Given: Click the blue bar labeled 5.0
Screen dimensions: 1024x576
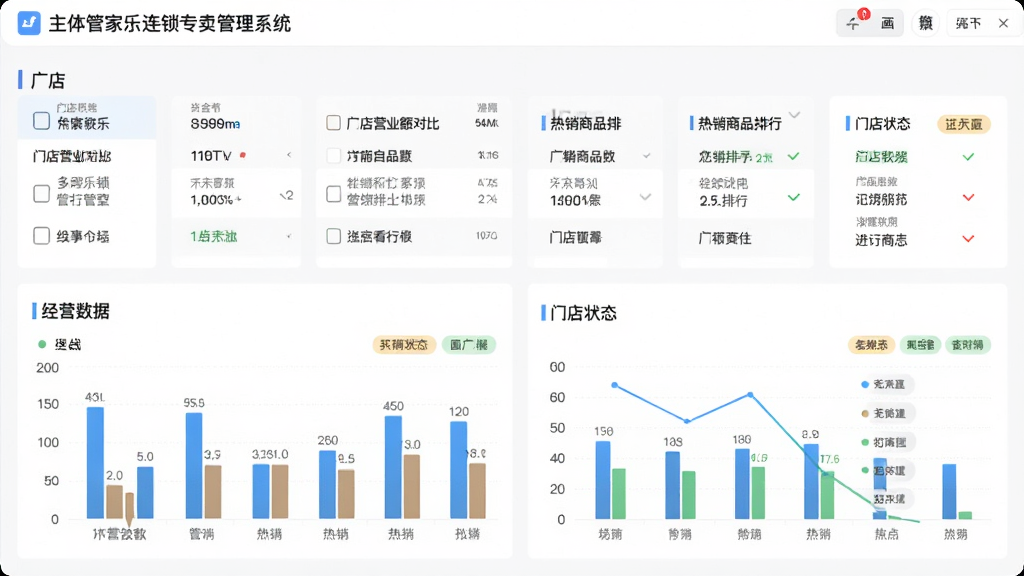Looking at the screenshot, I should pos(145,492).
